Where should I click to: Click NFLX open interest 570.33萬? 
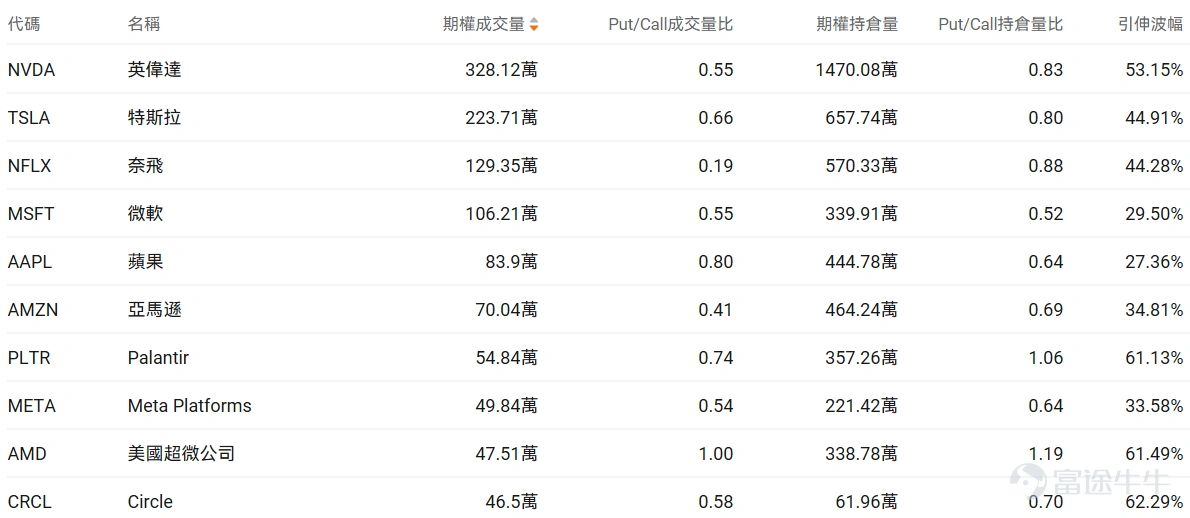(862, 165)
